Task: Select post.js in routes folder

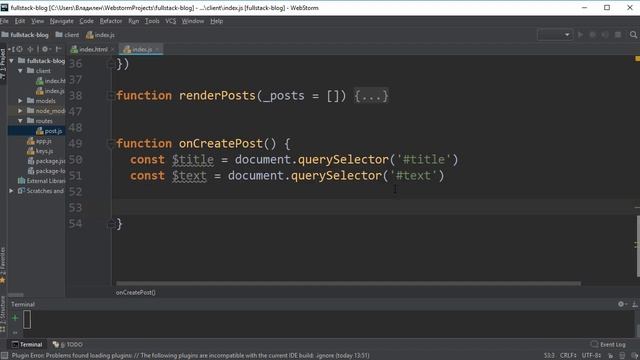Action: (x=49, y=131)
